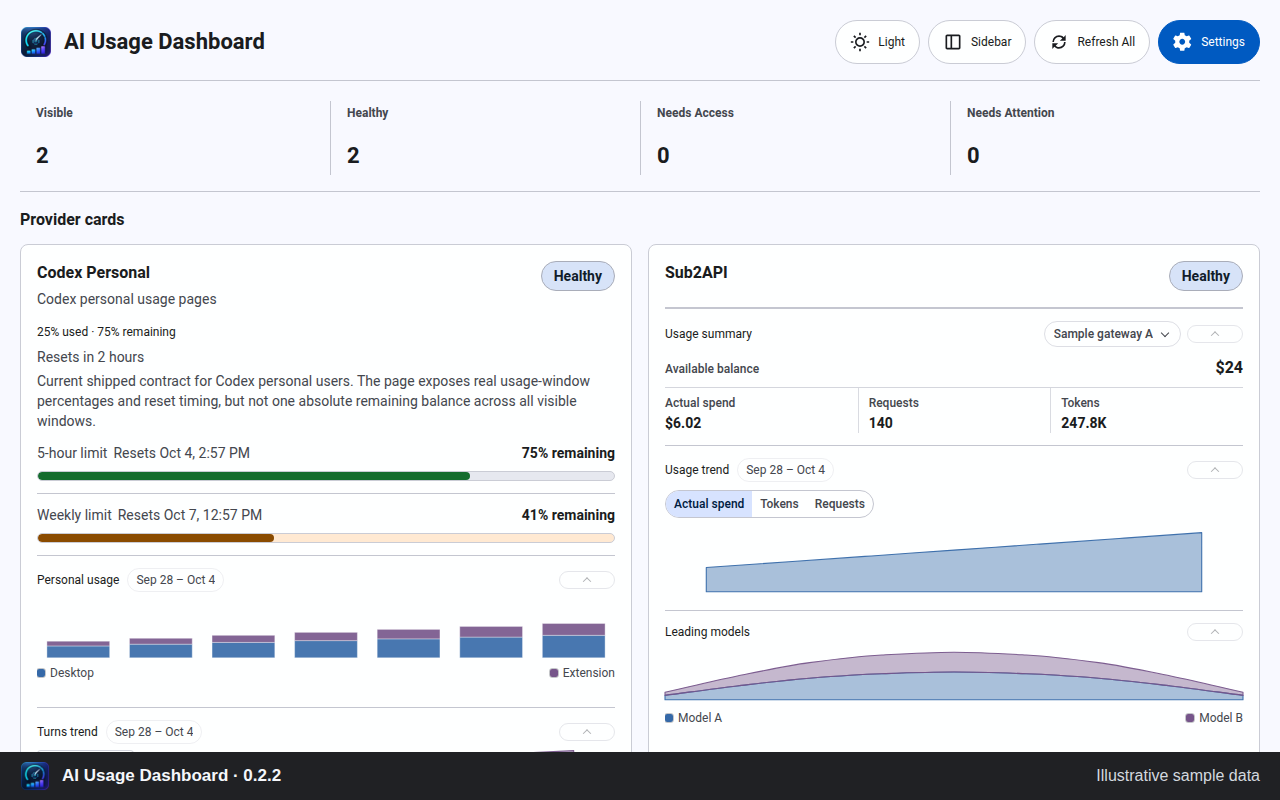Screen dimensions: 1280x800
Task: Collapse the Usage trend section
Action: (x=1215, y=470)
